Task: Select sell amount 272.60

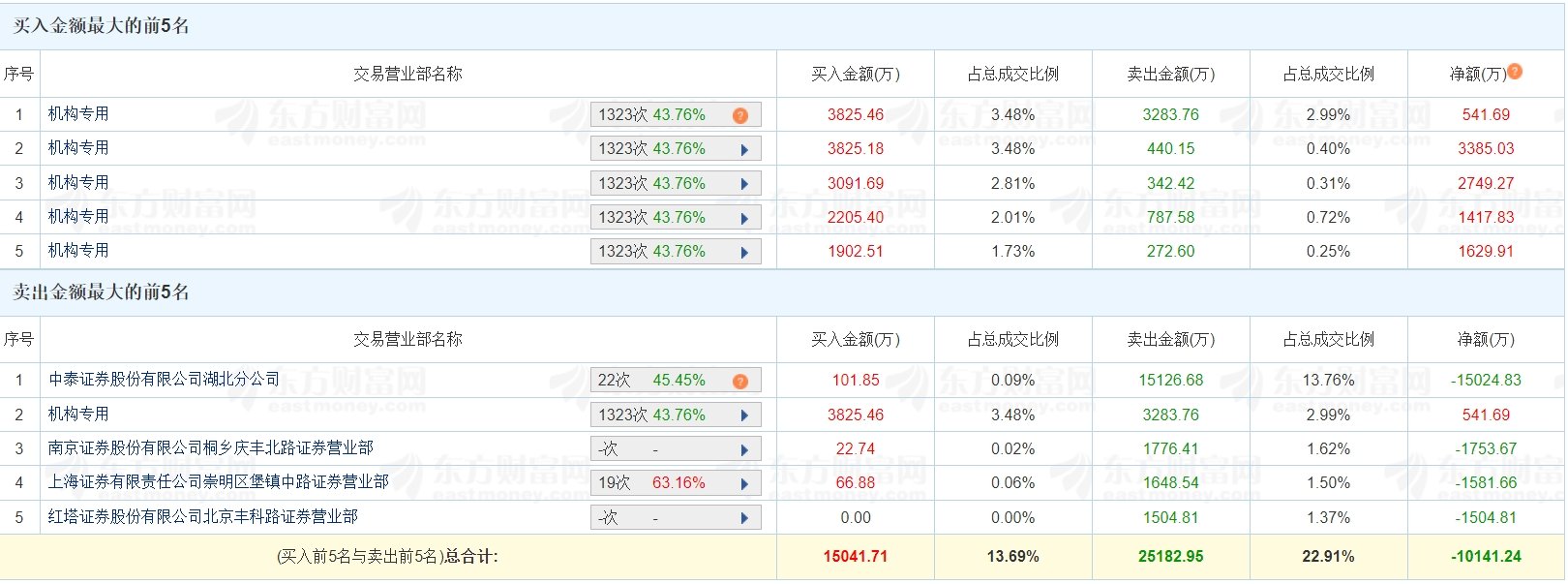Action: [1171, 251]
